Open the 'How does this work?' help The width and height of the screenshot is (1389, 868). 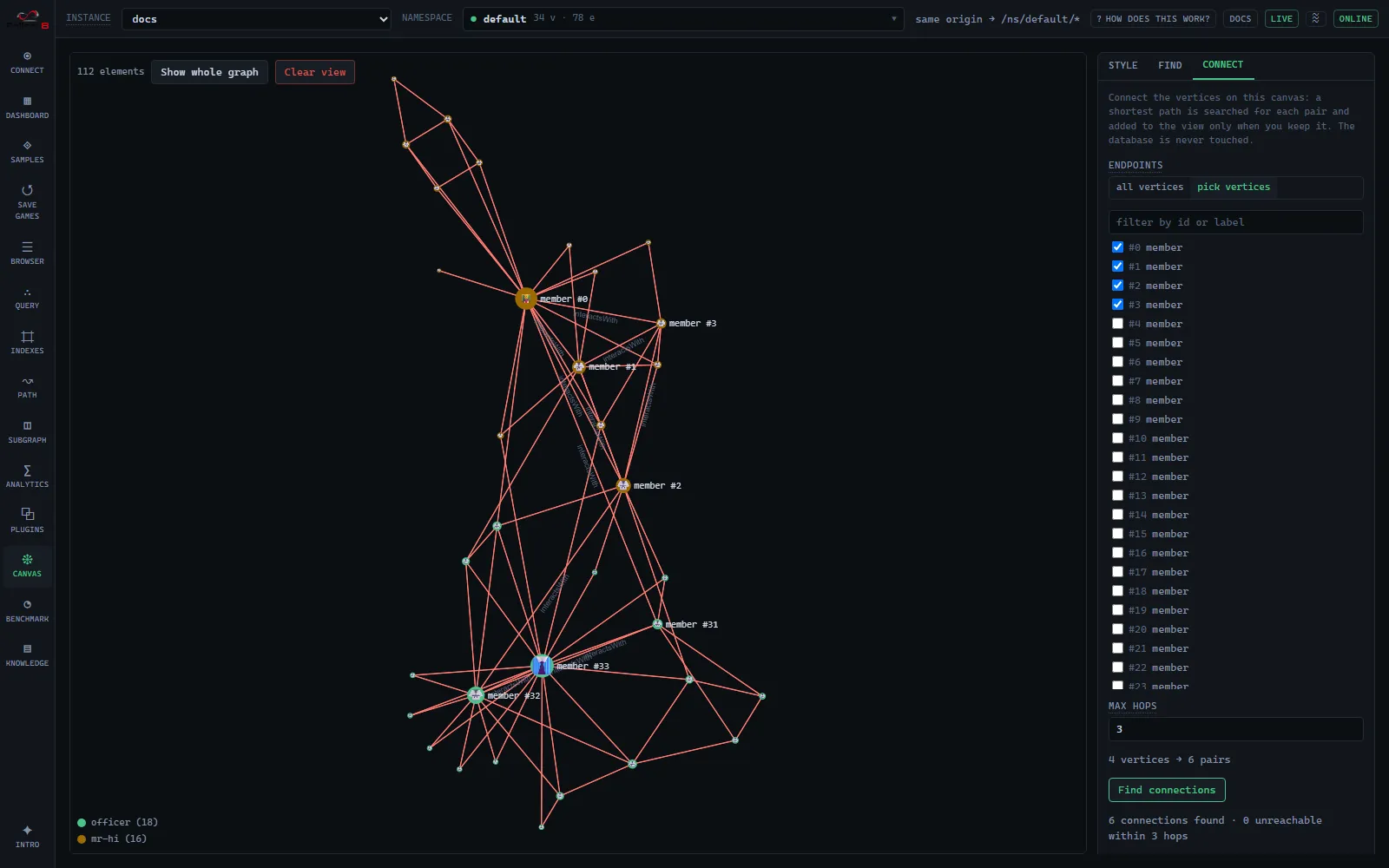pyautogui.click(x=1153, y=19)
